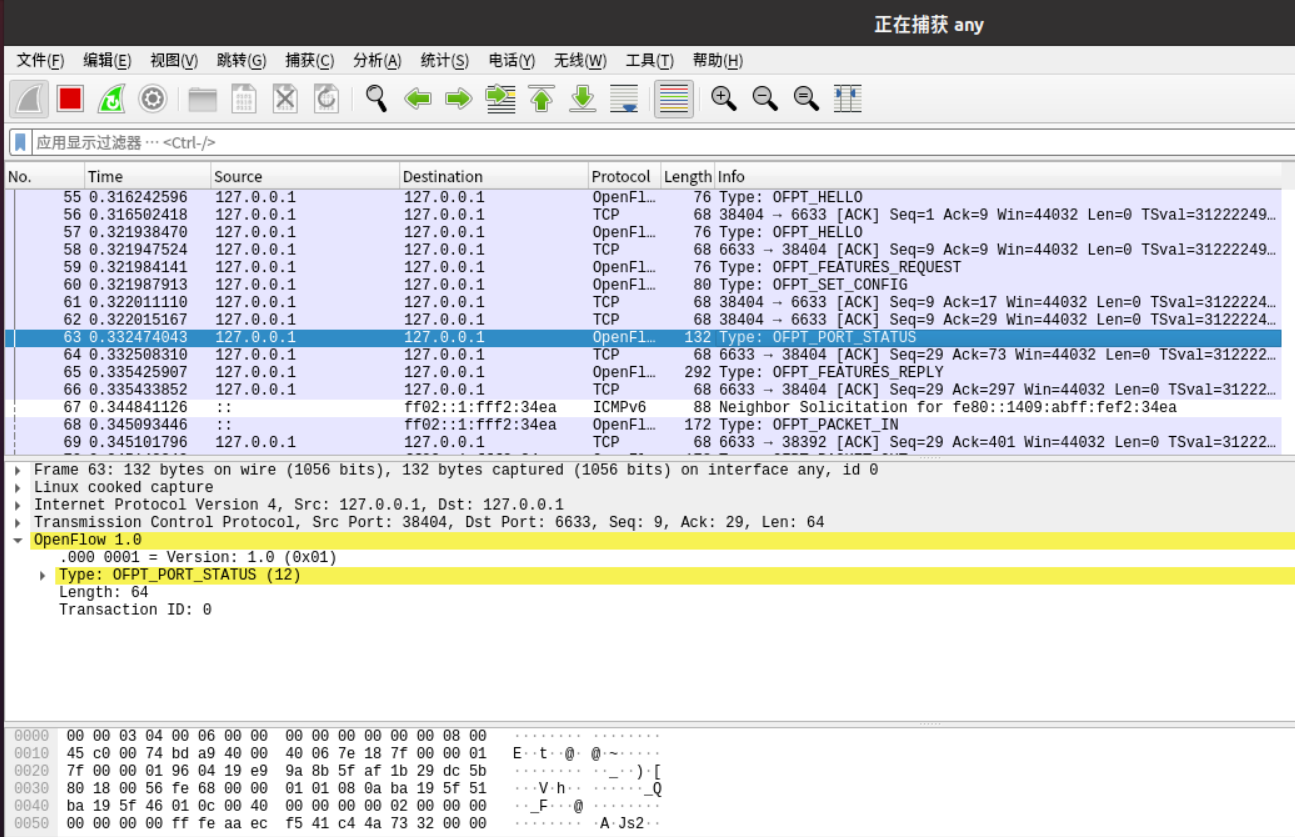Open Find Packet magnifier tool
The width and height of the screenshot is (1295, 837).
coord(376,98)
